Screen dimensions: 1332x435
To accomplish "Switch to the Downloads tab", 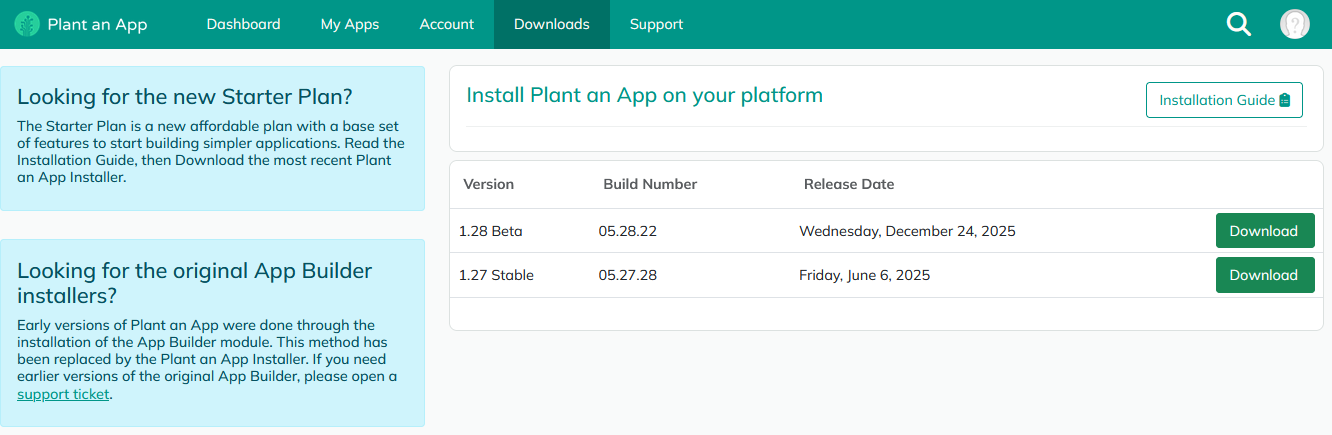I will pos(552,24).
